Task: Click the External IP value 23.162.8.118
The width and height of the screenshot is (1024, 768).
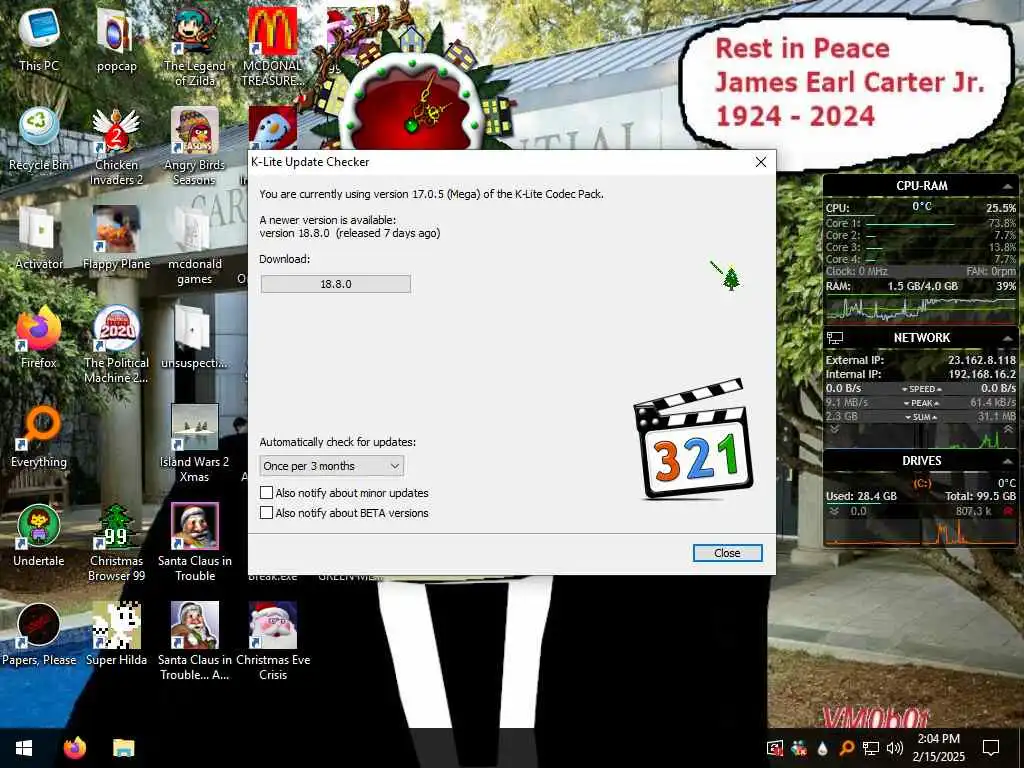Action: [982, 360]
